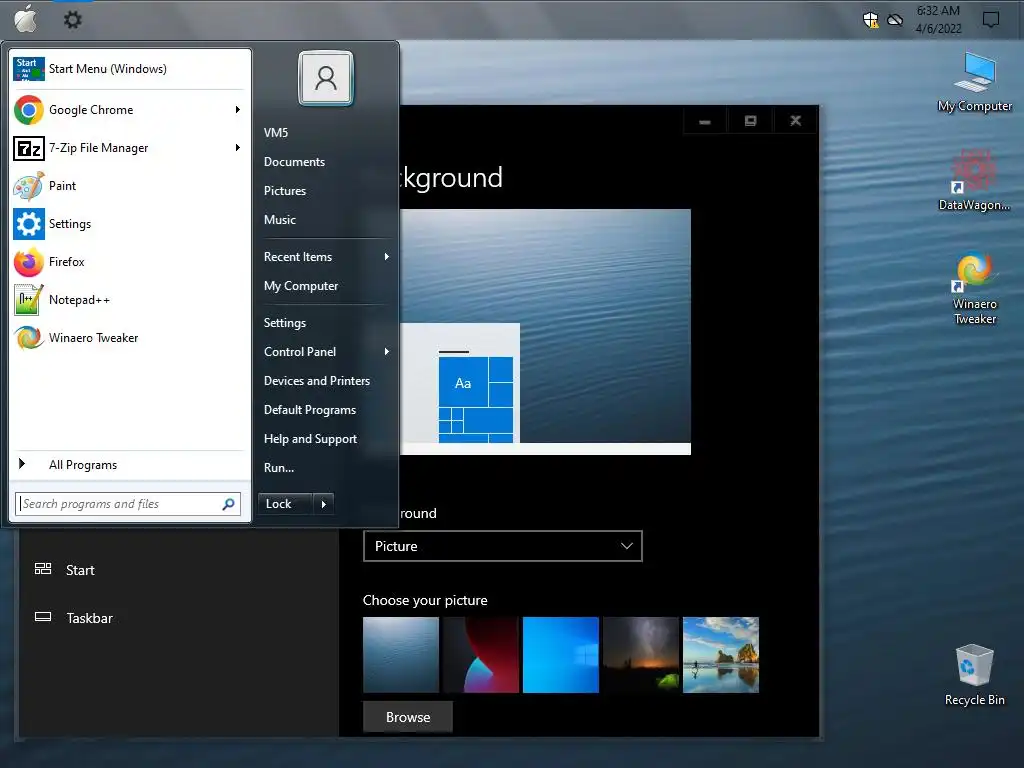Click the Lock button

285,504
